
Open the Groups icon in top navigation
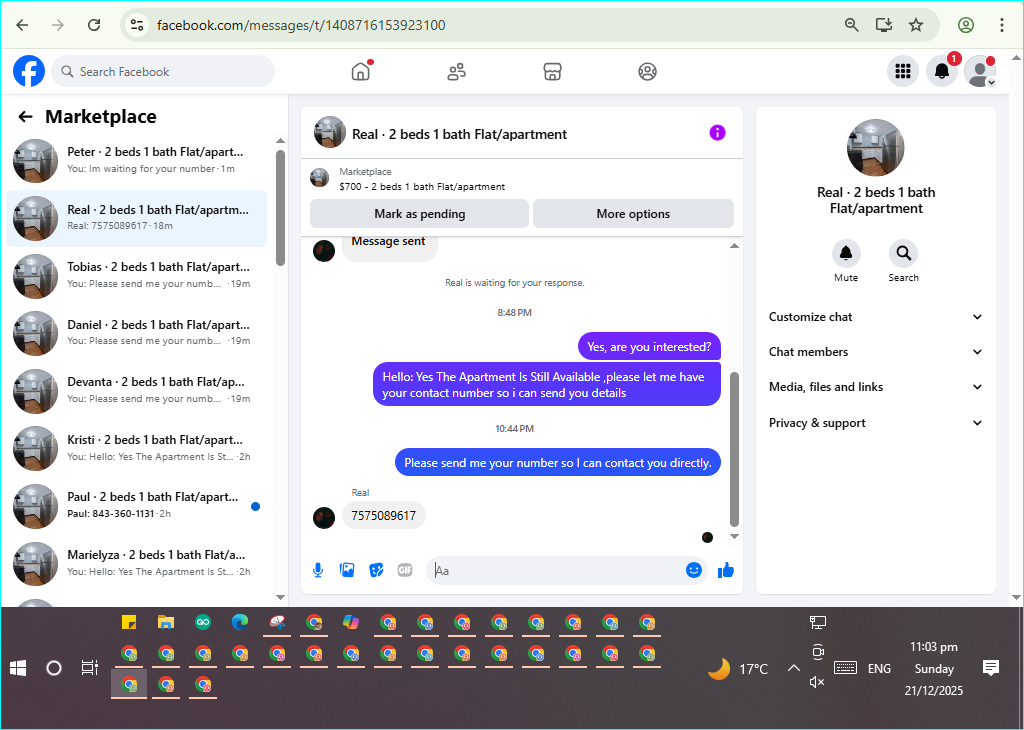pyautogui.click(x=647, y=71)
